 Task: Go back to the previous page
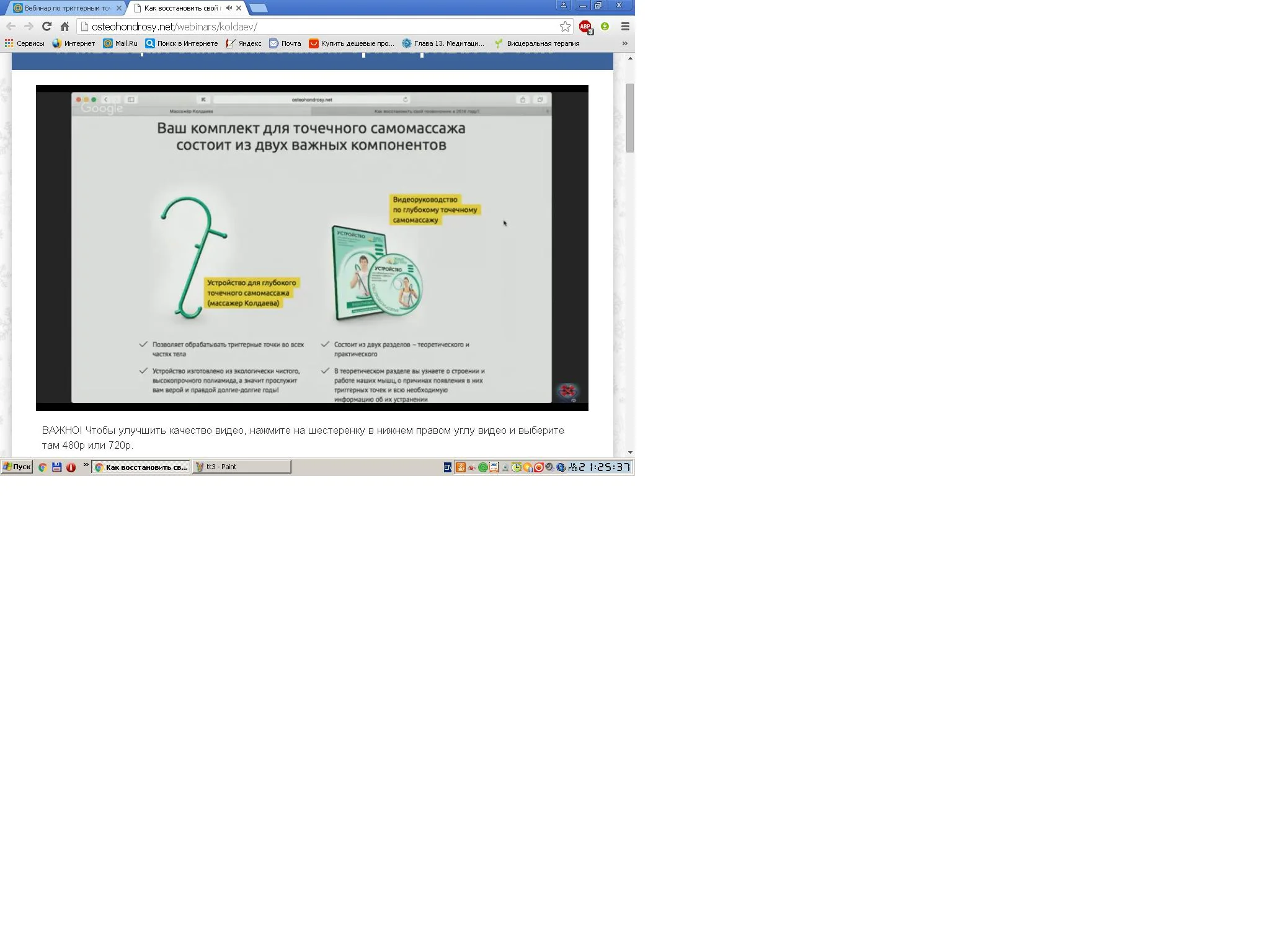point(11,27)
